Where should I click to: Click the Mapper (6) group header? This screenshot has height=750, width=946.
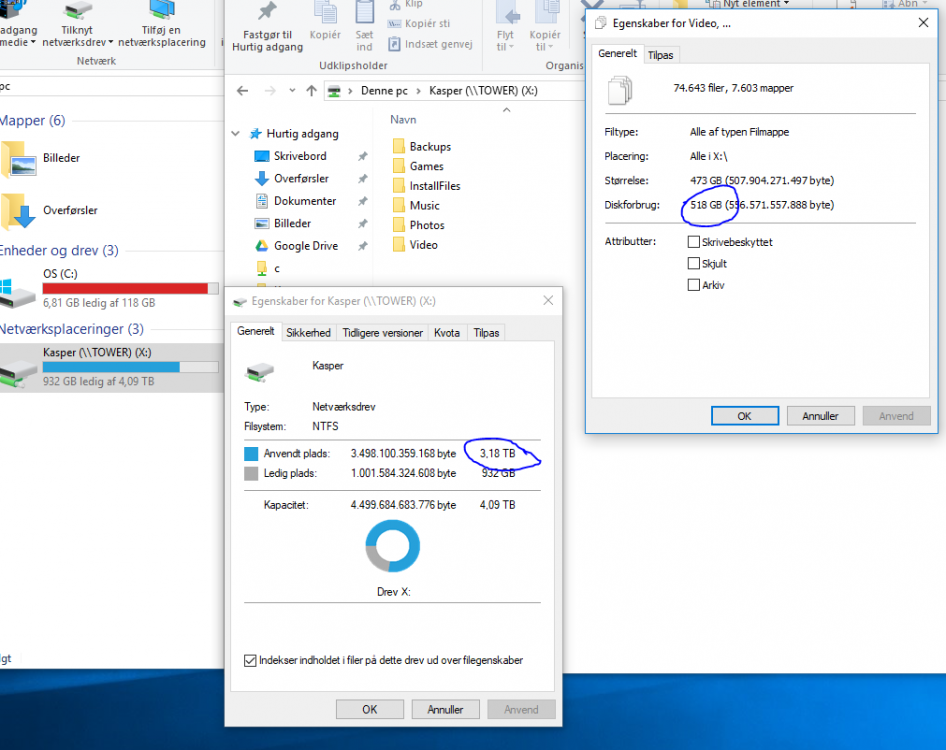(33, 120)
